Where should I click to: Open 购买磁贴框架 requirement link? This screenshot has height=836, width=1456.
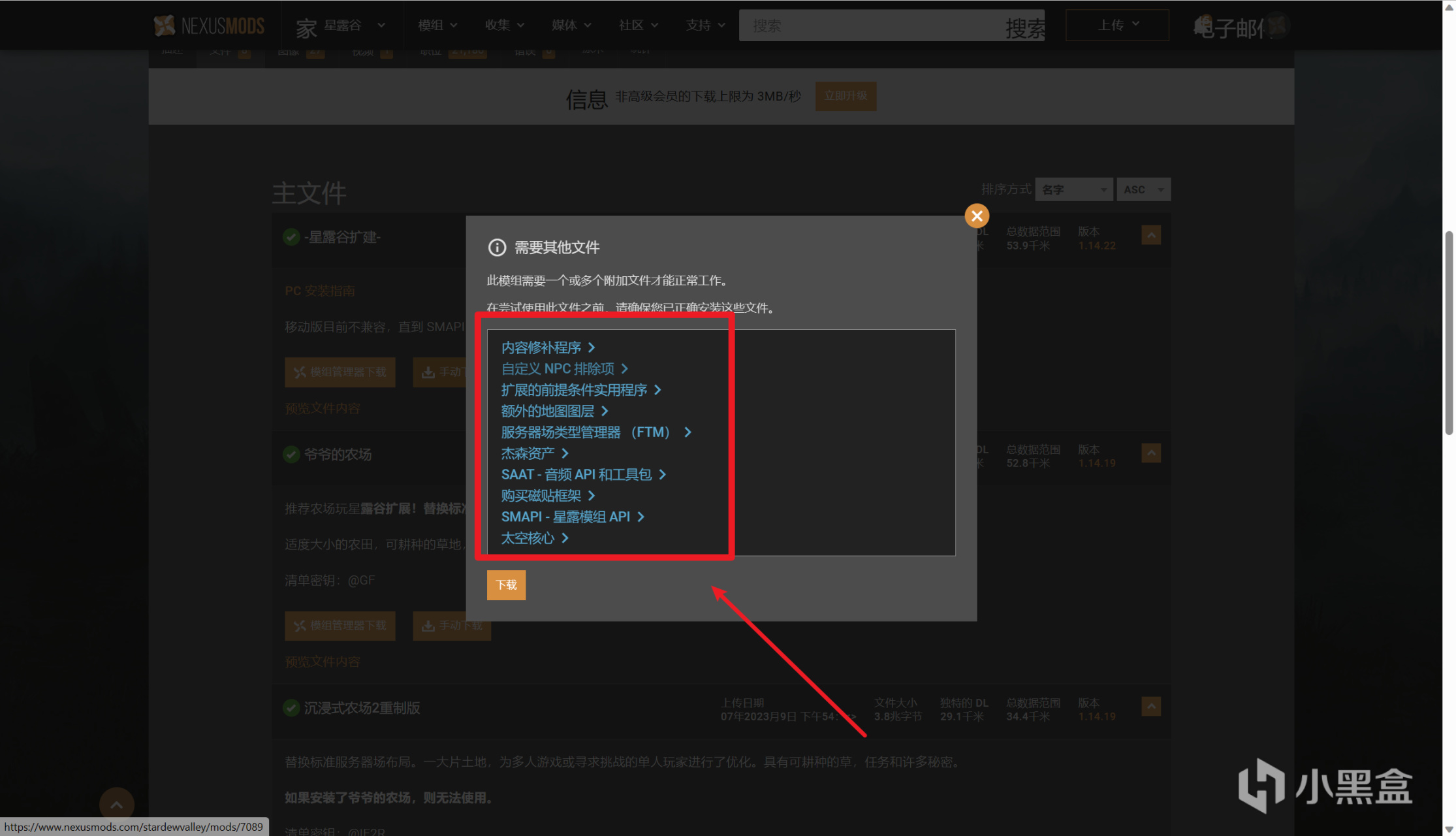(548, 496)
